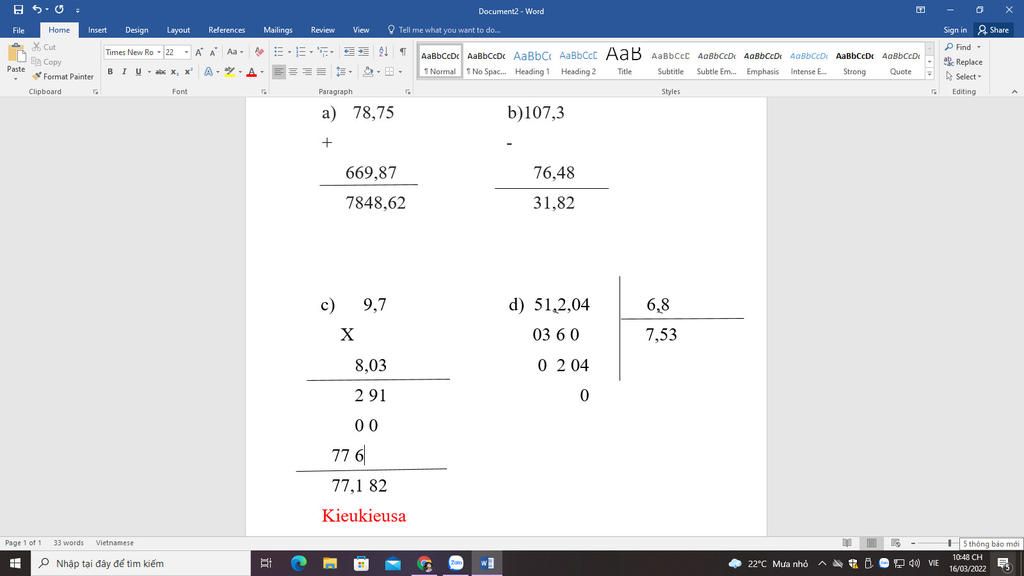Undo the last action
Screen dimensions: 1024x576
pos(37,10)
